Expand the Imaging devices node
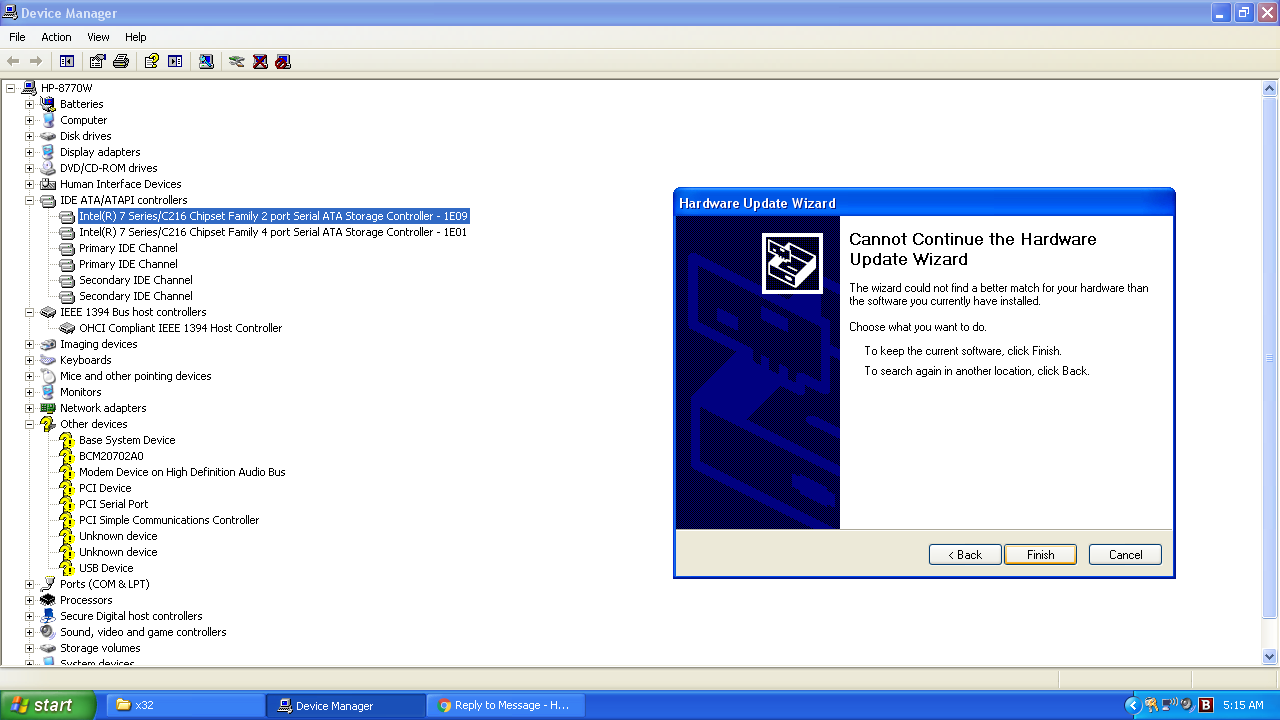 coord(29,344)
